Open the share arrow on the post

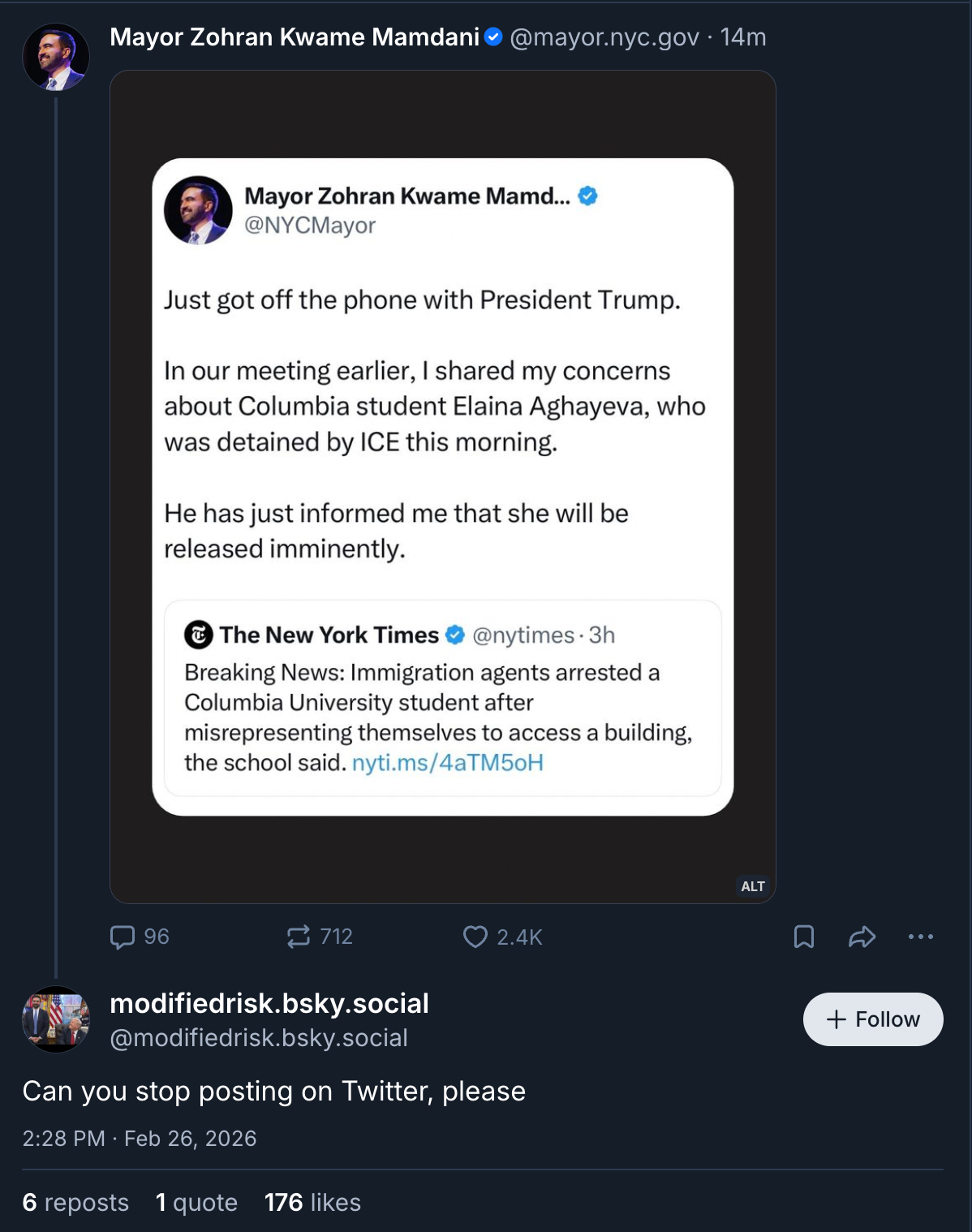[x=862, y=937]
